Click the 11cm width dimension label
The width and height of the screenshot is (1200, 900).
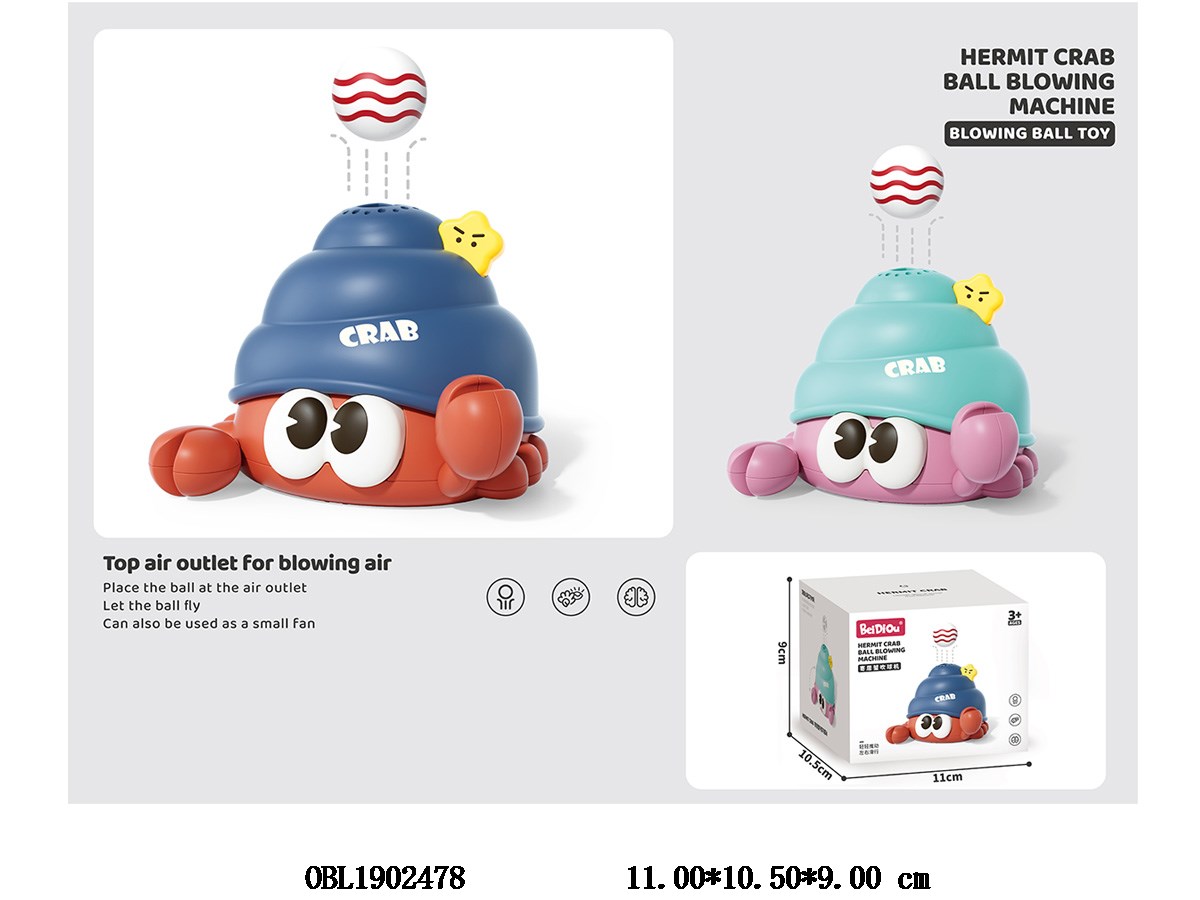tap(947, 777)
